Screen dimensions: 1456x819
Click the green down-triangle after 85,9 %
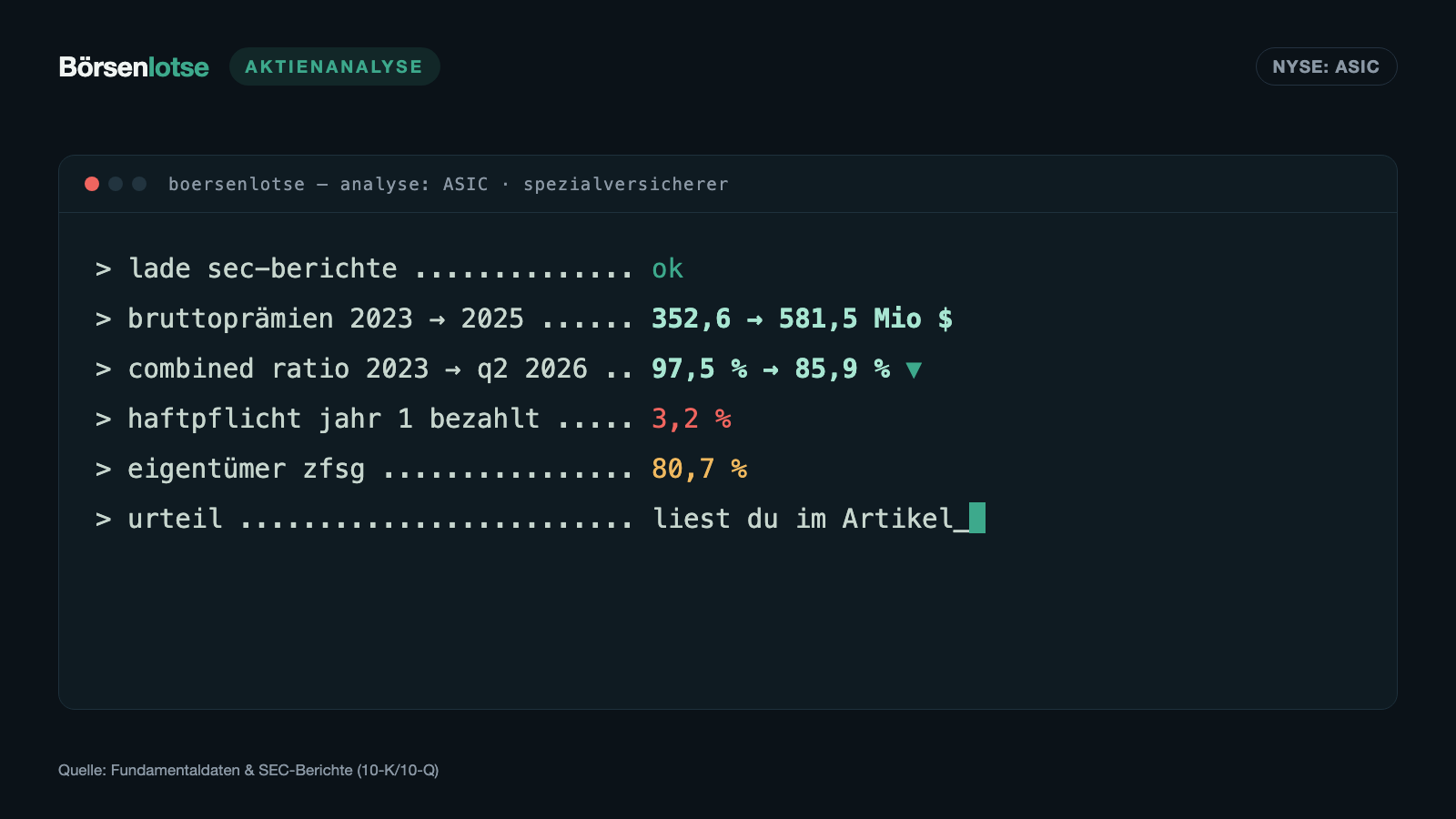coord(914,369)
